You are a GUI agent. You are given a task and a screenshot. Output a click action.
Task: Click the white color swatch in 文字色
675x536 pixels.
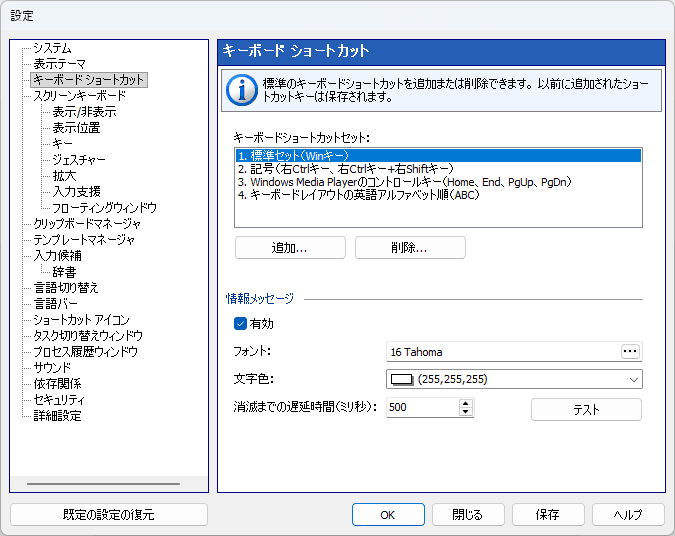(401, 379)
